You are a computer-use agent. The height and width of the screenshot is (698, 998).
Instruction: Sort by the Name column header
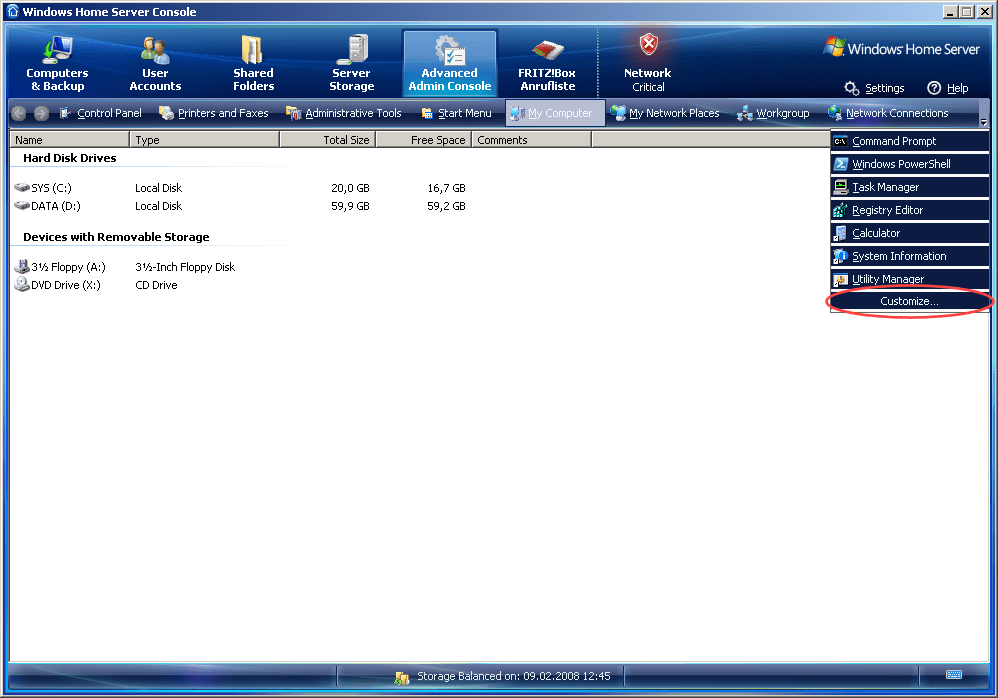tap(69, 140)
